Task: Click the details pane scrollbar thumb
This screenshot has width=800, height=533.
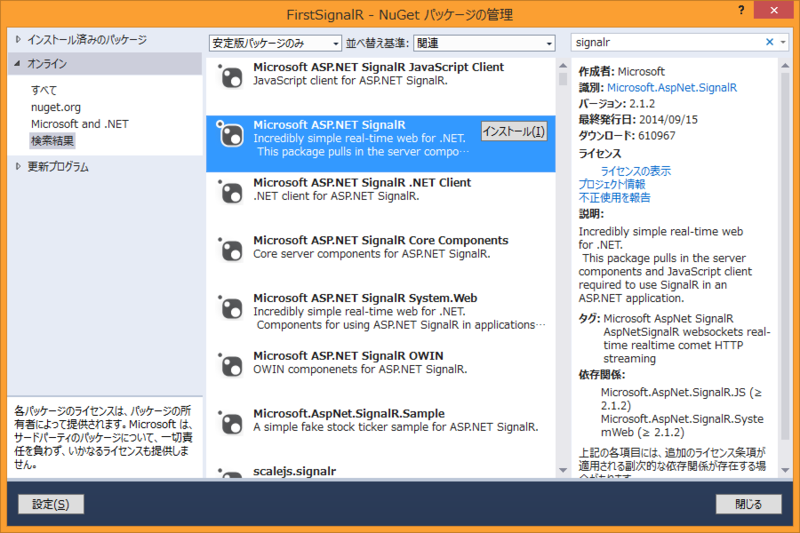Action: click(785, 256)
